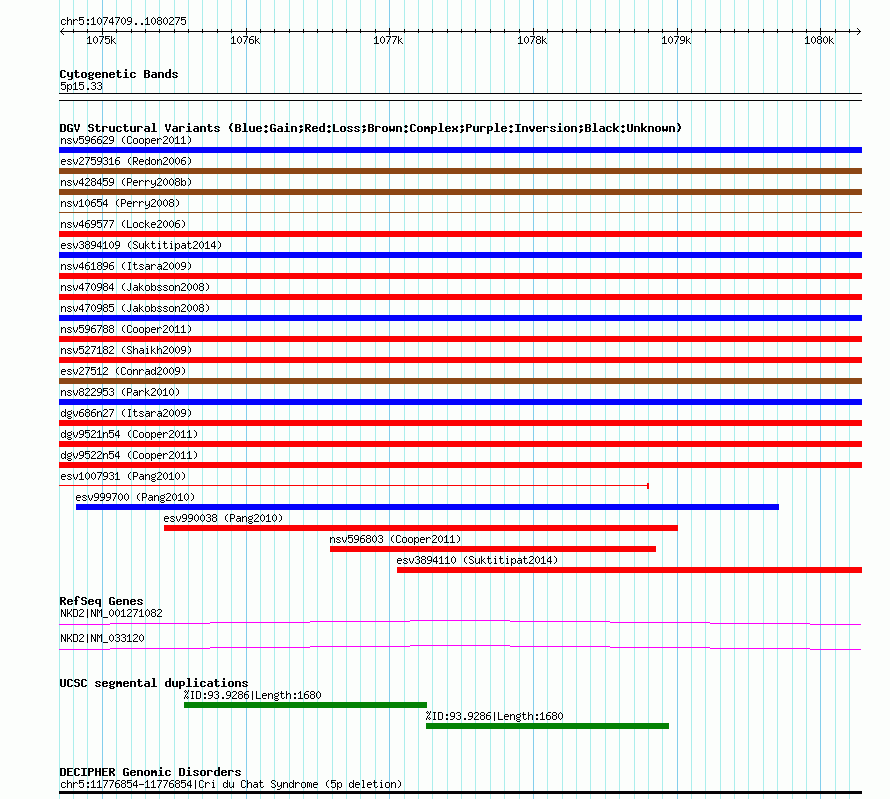
Task: Select nsv10654 (Perry2008) variant label
Action: point(120,203)
